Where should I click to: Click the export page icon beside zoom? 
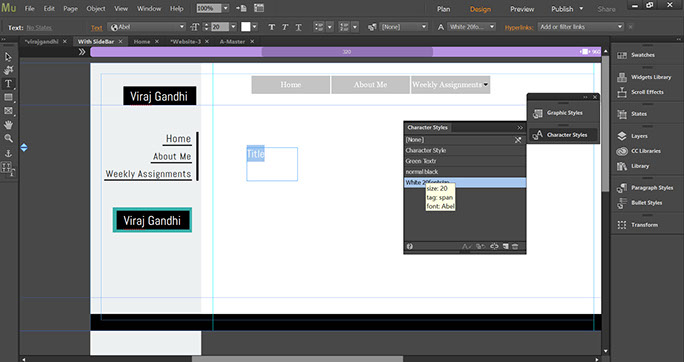pyautogui.click(x=241, y=8)
